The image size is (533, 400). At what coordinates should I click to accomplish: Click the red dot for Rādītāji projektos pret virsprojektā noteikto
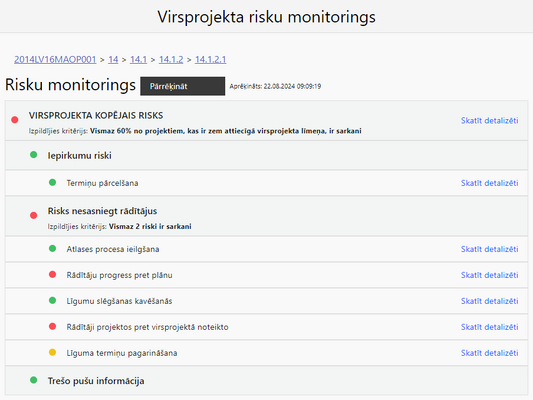(52, 326)
